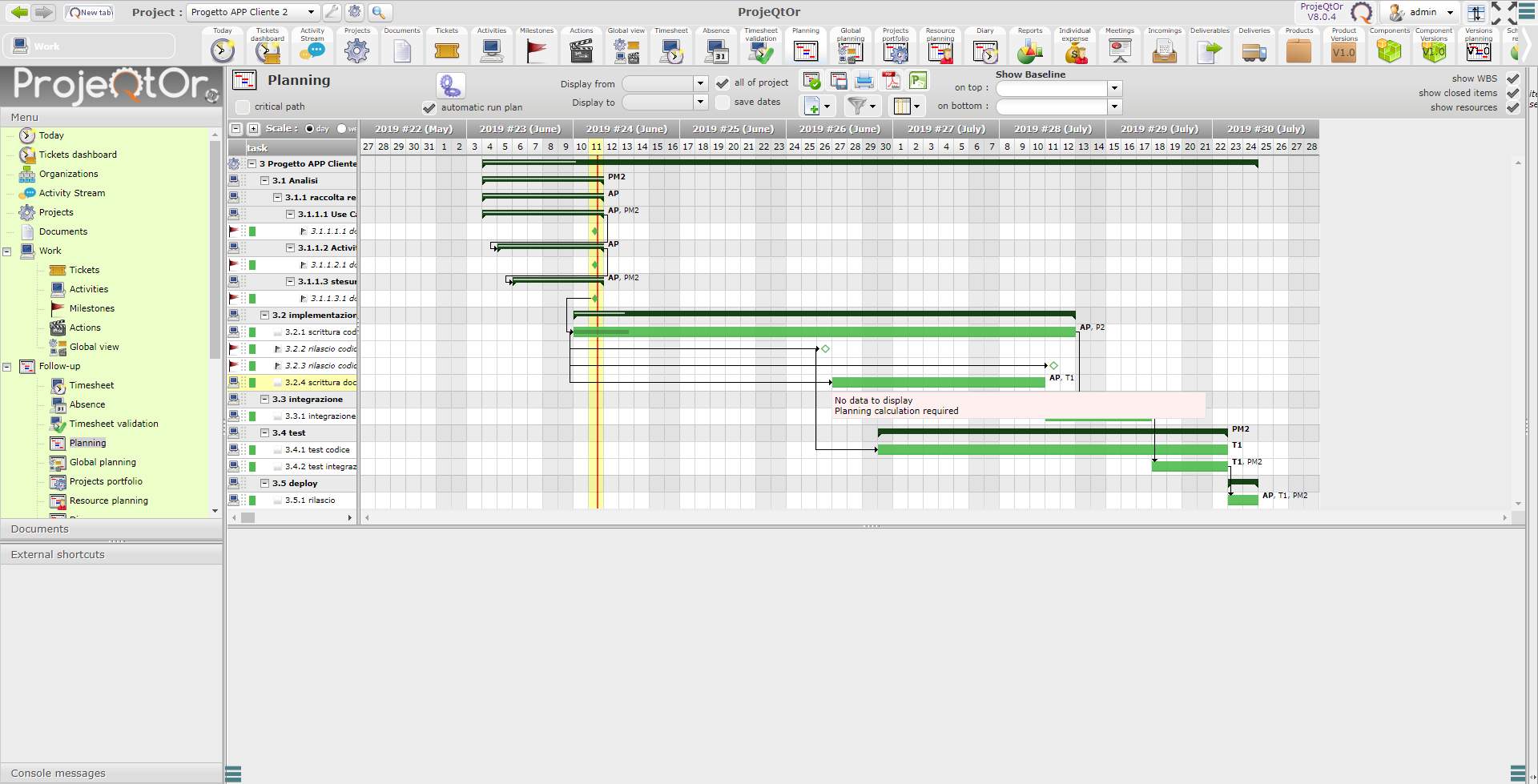Export planning to PDF

coord(891,81)
